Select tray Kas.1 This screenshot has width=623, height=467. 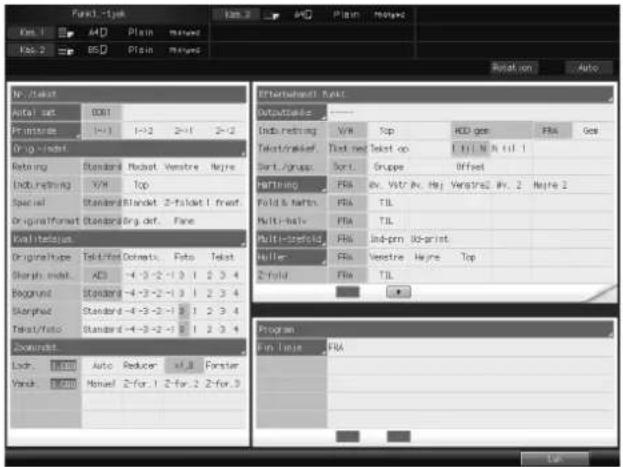click(31, 33)
